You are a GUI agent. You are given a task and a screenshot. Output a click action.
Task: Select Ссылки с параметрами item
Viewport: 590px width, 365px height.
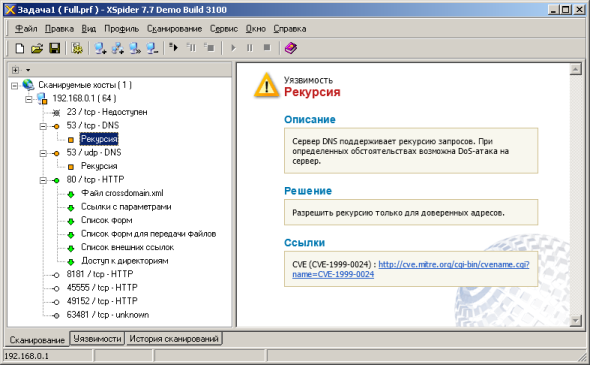click(126, 207)
